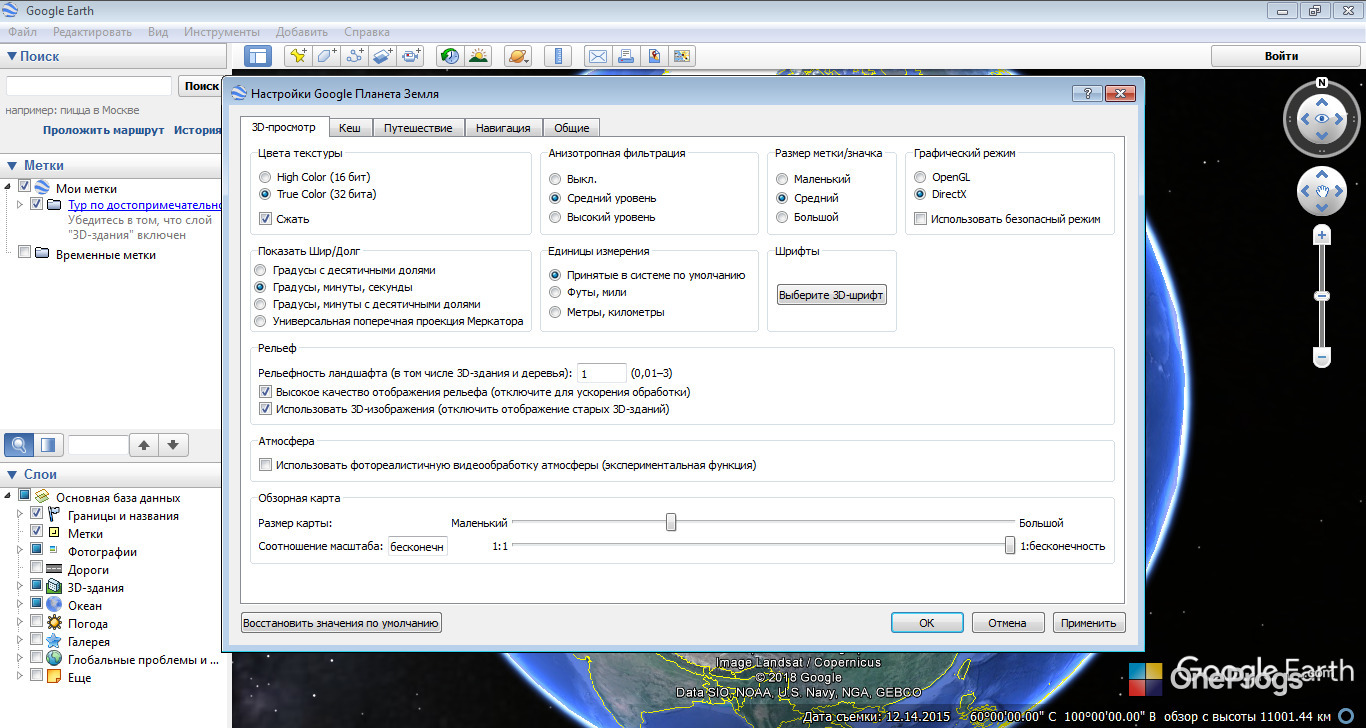1366x728 pixels.
Task: Click the zoom slider handle on map
Action: [1322, 296]
